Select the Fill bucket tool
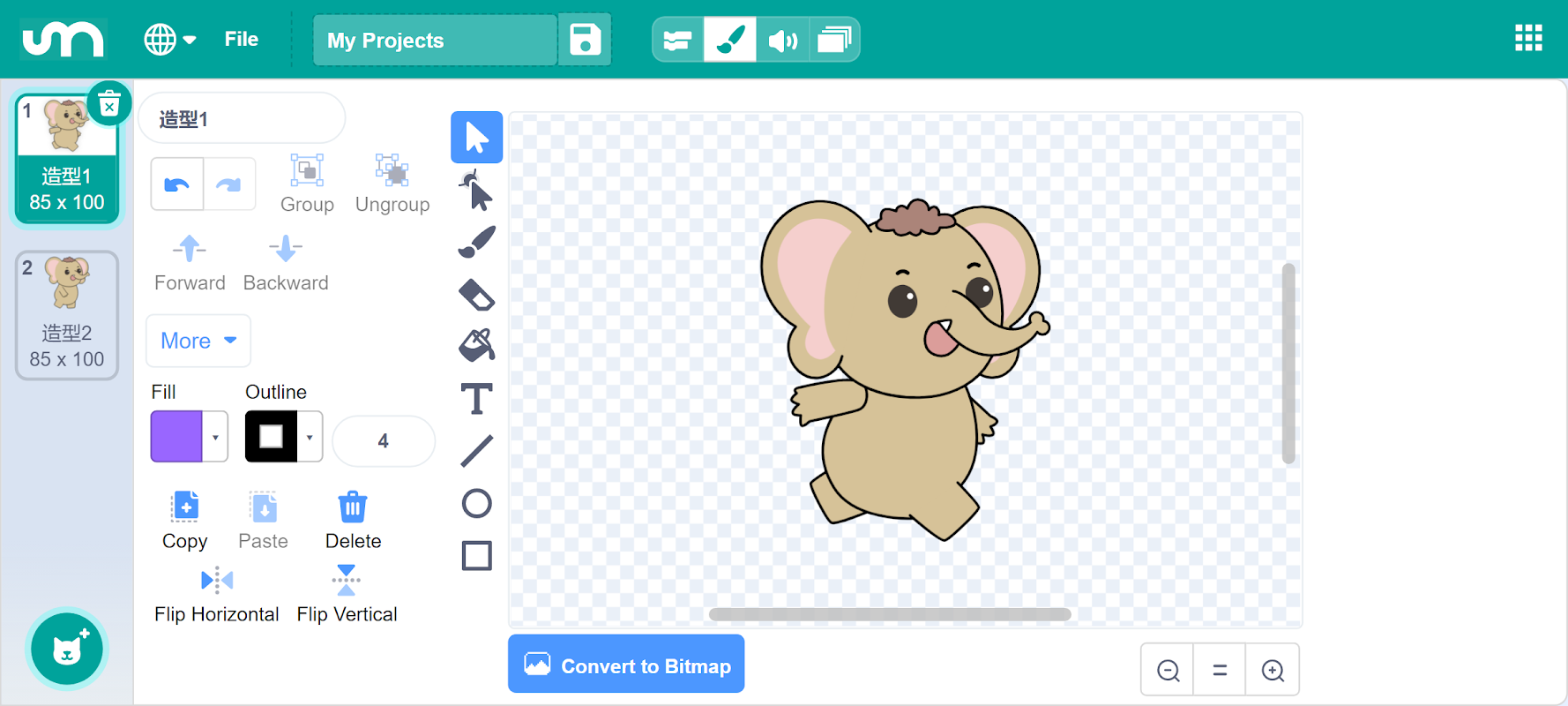 [477, 345]
